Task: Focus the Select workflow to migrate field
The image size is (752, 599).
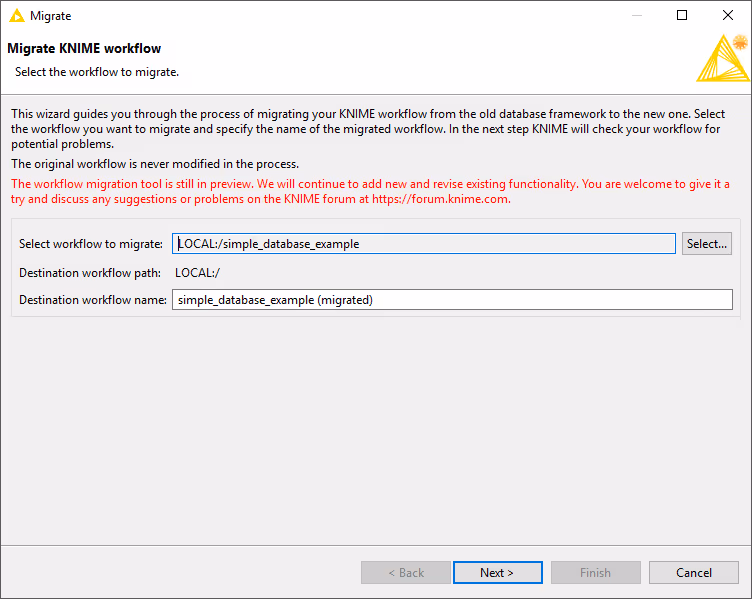Action: click(x=424, y=244)
